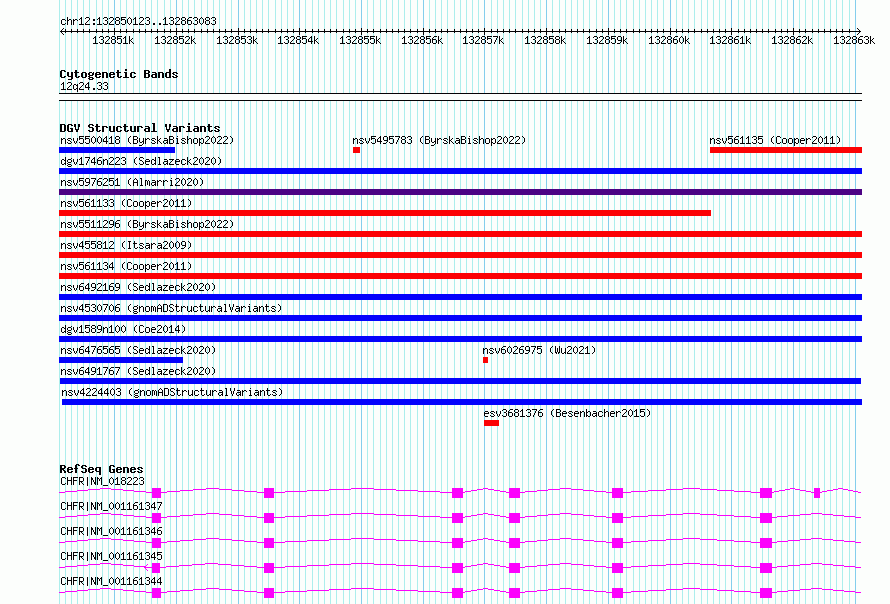890x604 pixels.
Task: Open the dgv1746n223 (Sedlazeck2020) label link
Action: [141, 161]
